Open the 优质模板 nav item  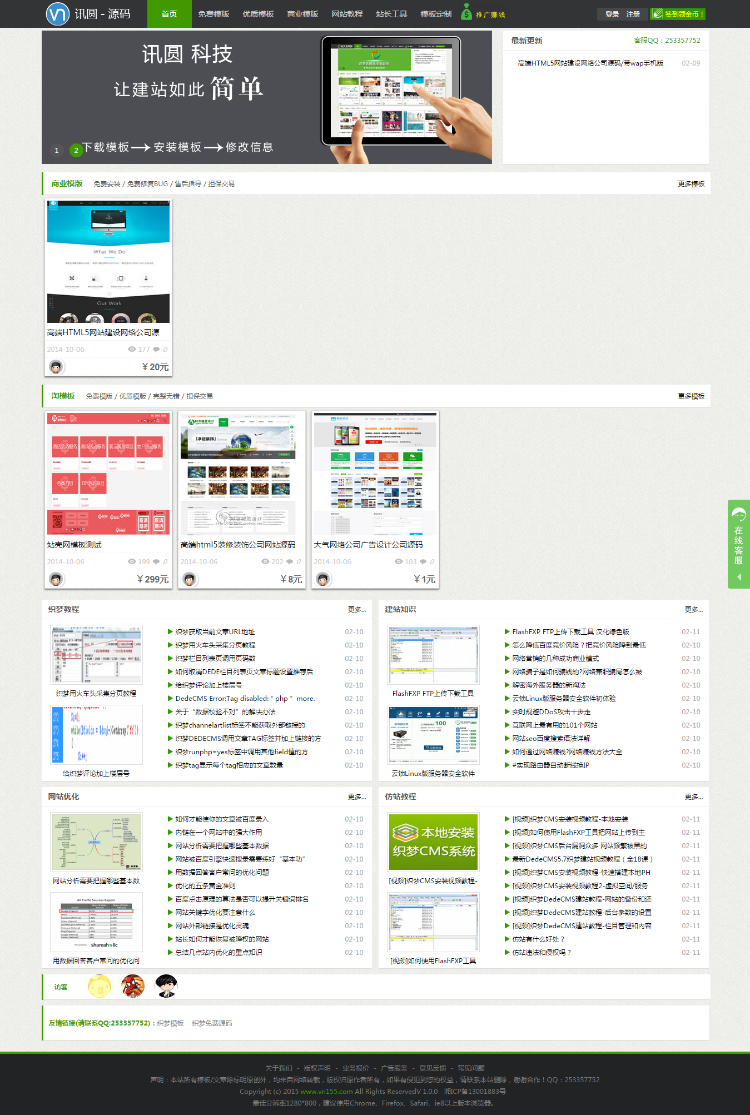258,14
